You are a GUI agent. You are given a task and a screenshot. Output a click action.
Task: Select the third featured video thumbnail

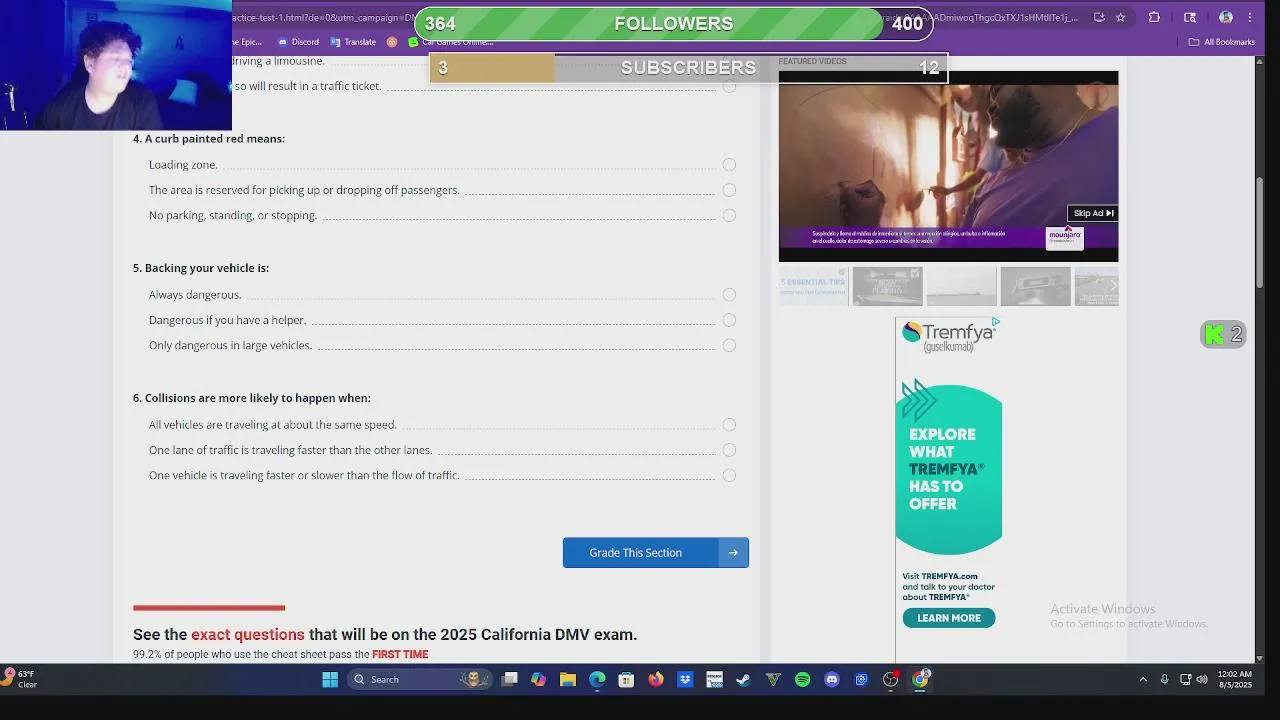(961, 286)
